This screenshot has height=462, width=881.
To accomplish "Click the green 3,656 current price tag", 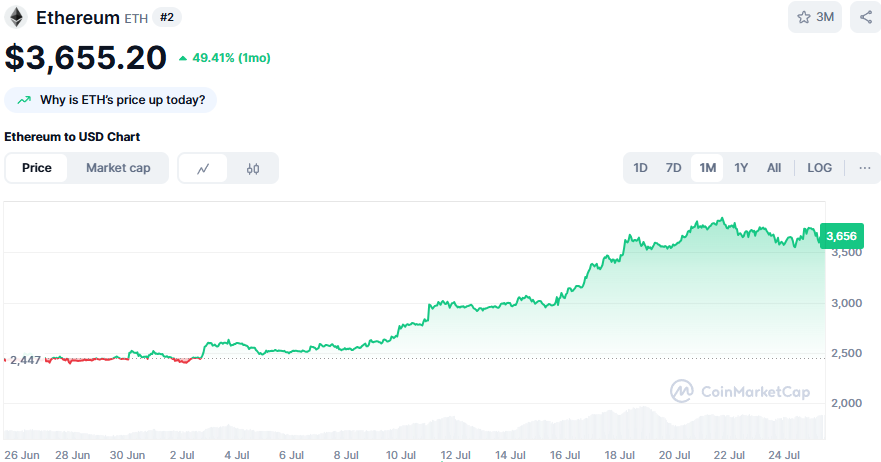I will [x=839, y=236].
